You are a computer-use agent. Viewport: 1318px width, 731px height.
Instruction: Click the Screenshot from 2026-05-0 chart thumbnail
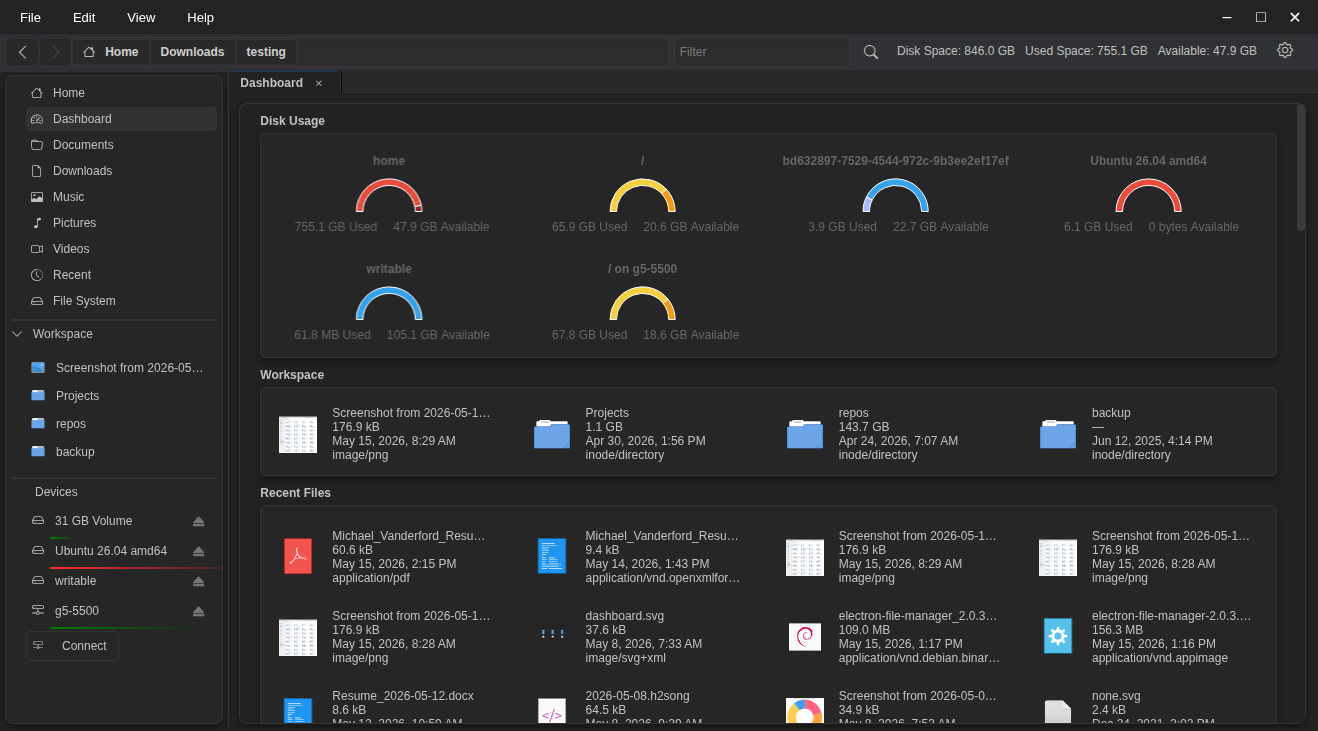coord(805,711)
